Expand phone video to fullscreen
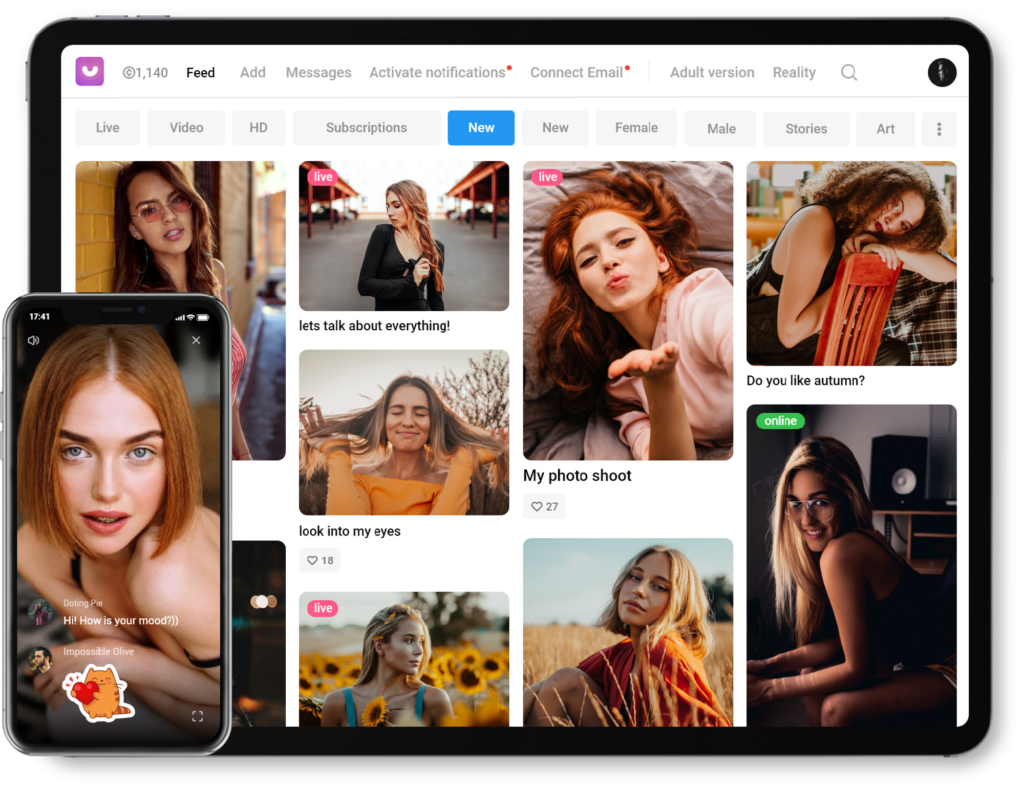1024x789 pixels. coord(197,716)
